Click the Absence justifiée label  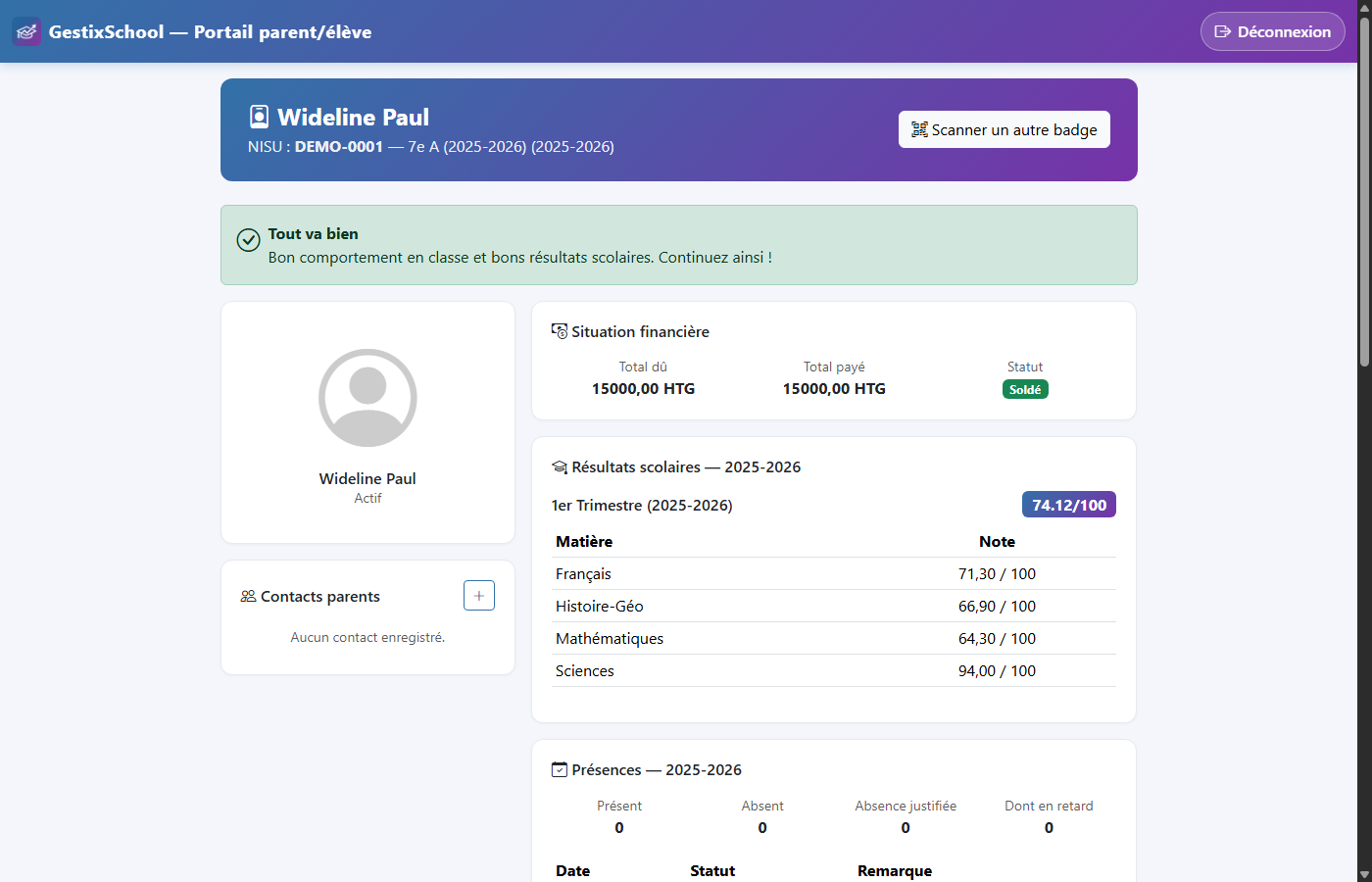coord(906,807)
